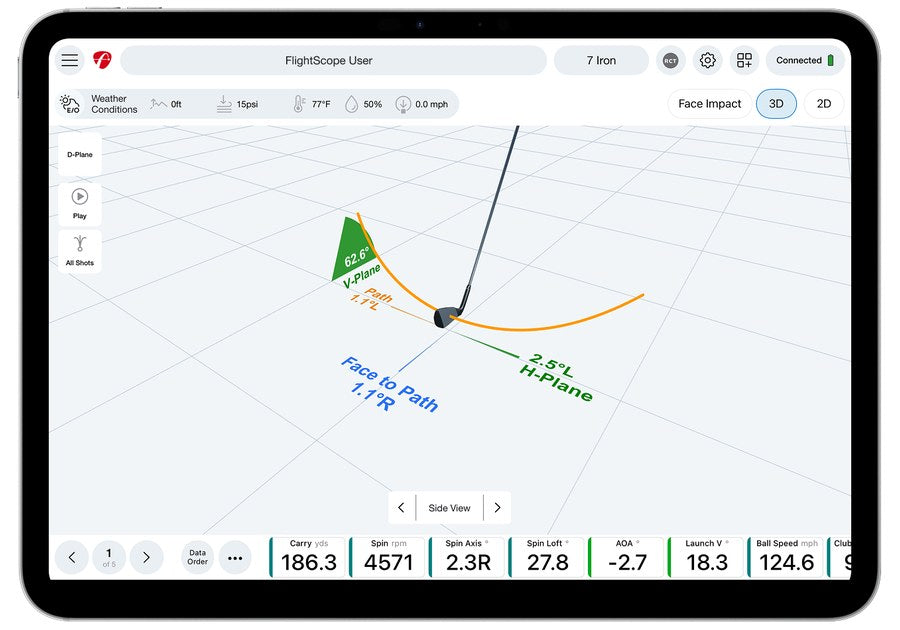Open settings gear icon
900x630 pixels.
click(707, 60)
